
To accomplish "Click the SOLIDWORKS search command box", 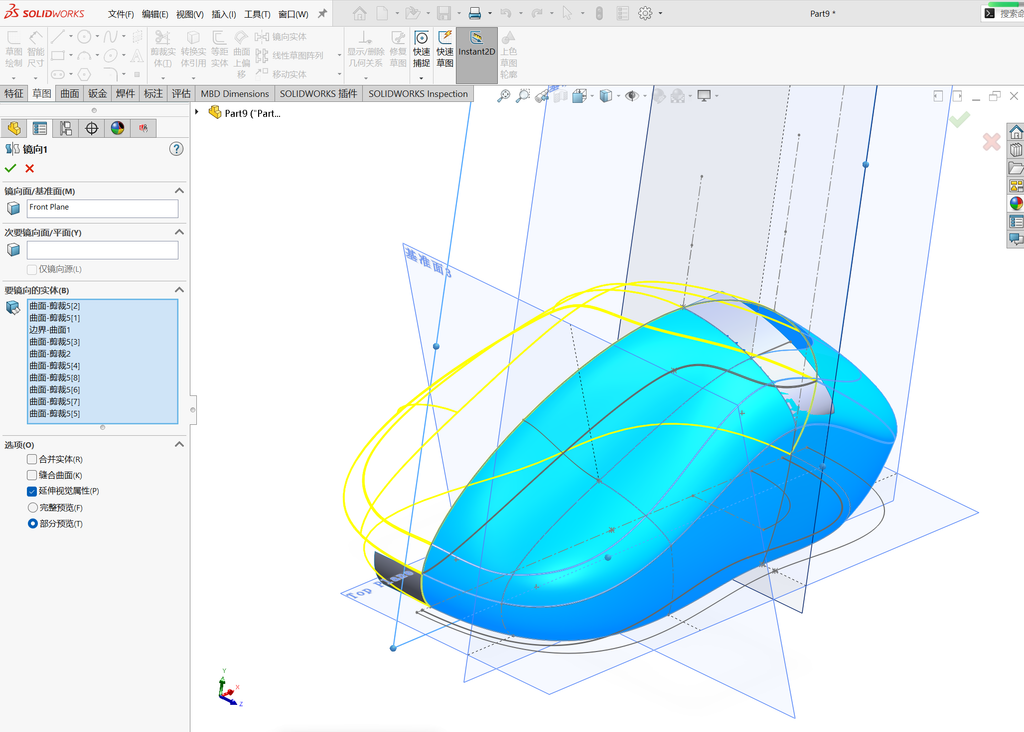I will pyautogui.click(x=1002, y=13).
